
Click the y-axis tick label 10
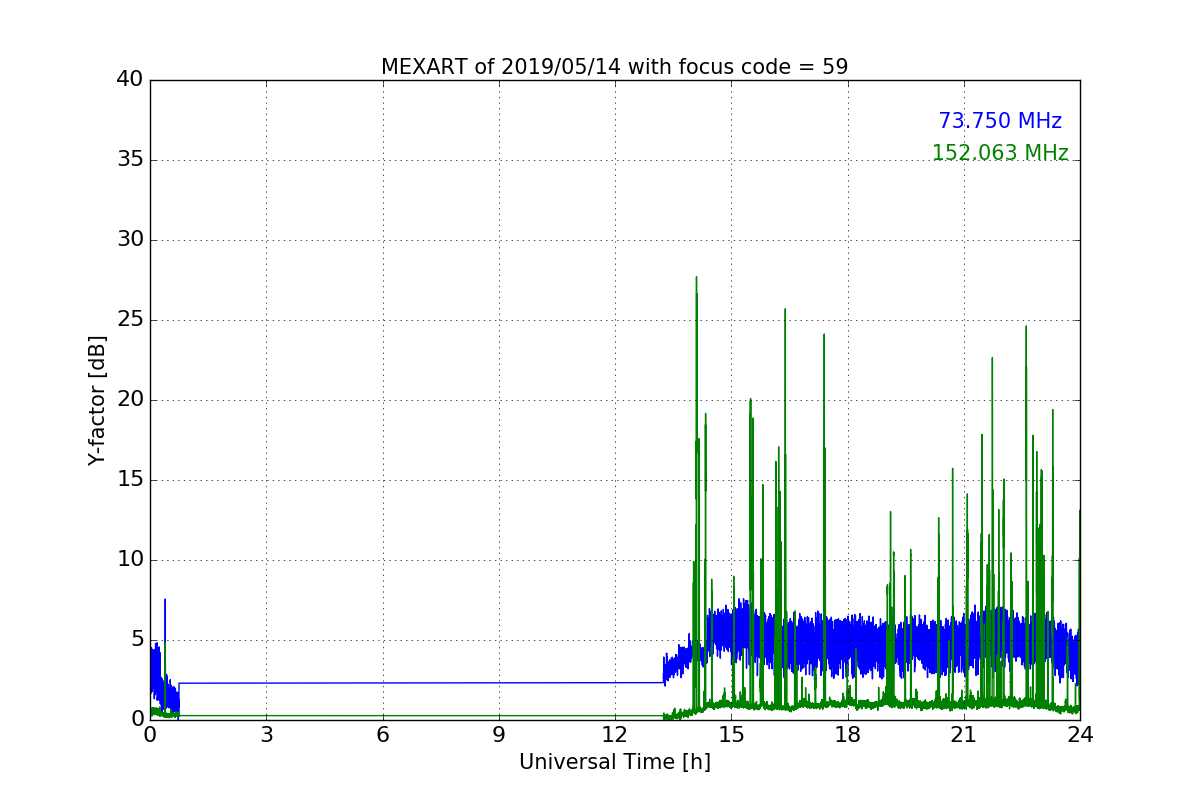[x=130, y=560]
